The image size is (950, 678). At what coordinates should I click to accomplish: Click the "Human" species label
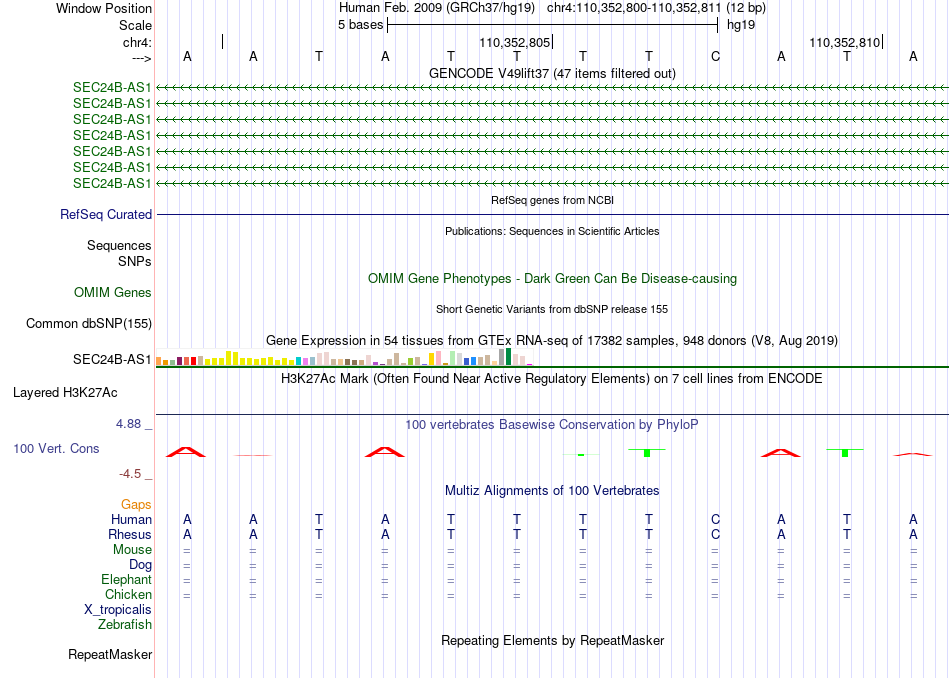coord(131,519)
